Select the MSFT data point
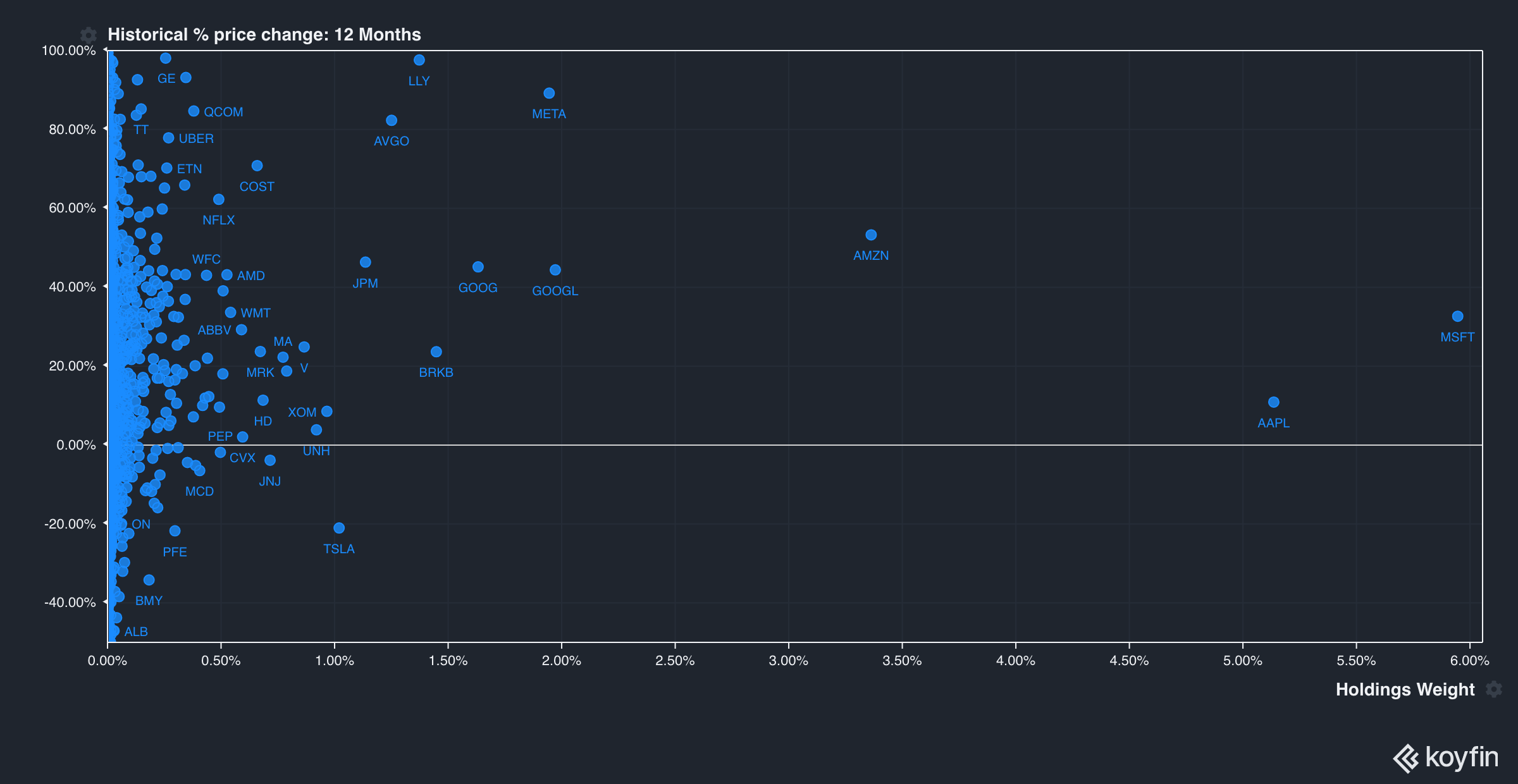 click(x=1457, y=316)
